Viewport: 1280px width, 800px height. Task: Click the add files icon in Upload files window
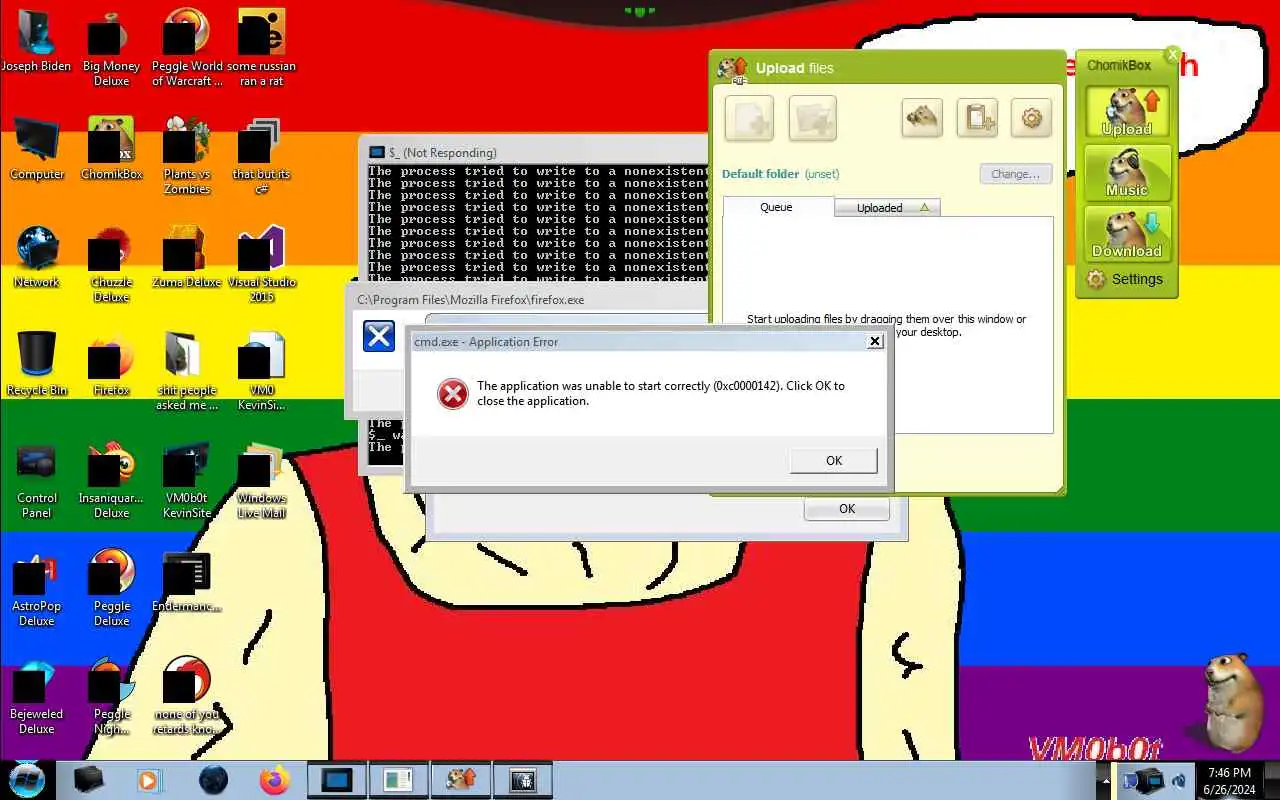(749, 119)
